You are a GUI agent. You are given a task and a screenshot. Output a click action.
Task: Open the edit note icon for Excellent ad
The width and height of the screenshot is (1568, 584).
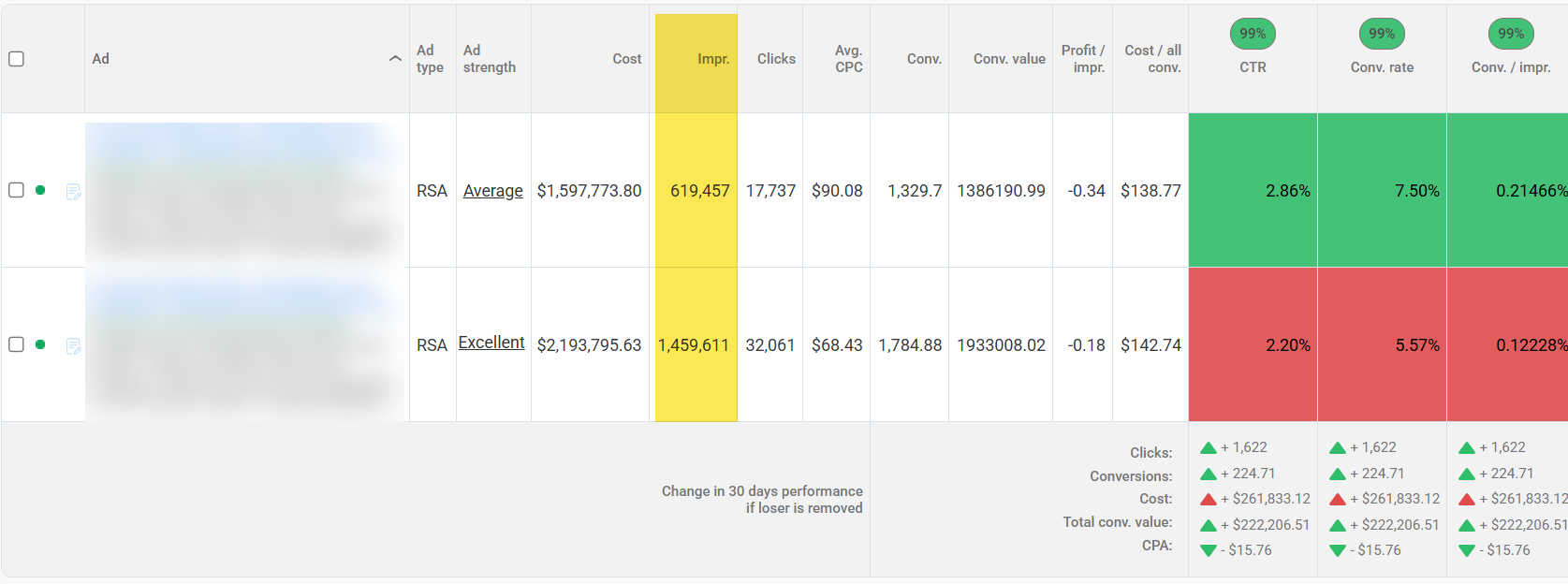click(74, 346)
